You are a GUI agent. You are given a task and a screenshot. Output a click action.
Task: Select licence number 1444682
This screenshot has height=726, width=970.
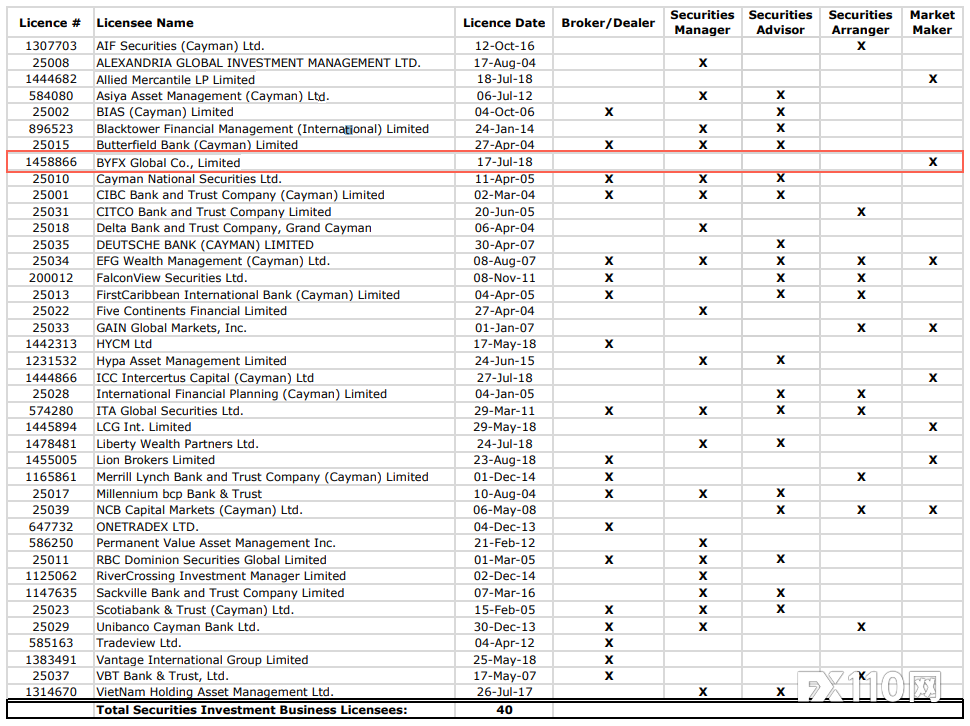click(51, 79)
